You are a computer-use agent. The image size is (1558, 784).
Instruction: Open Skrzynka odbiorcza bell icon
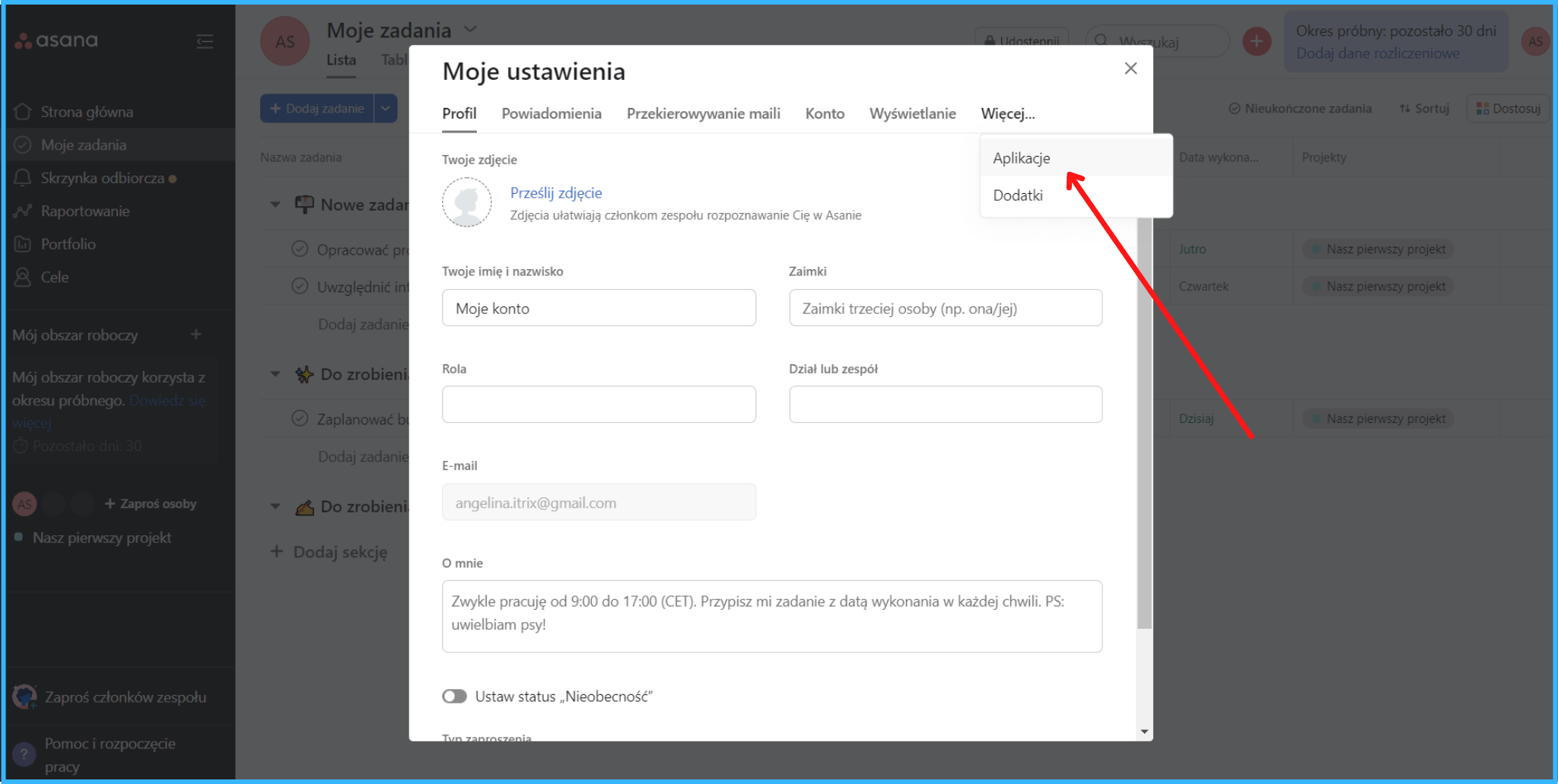pyautogui.click(x=23, y=178)
